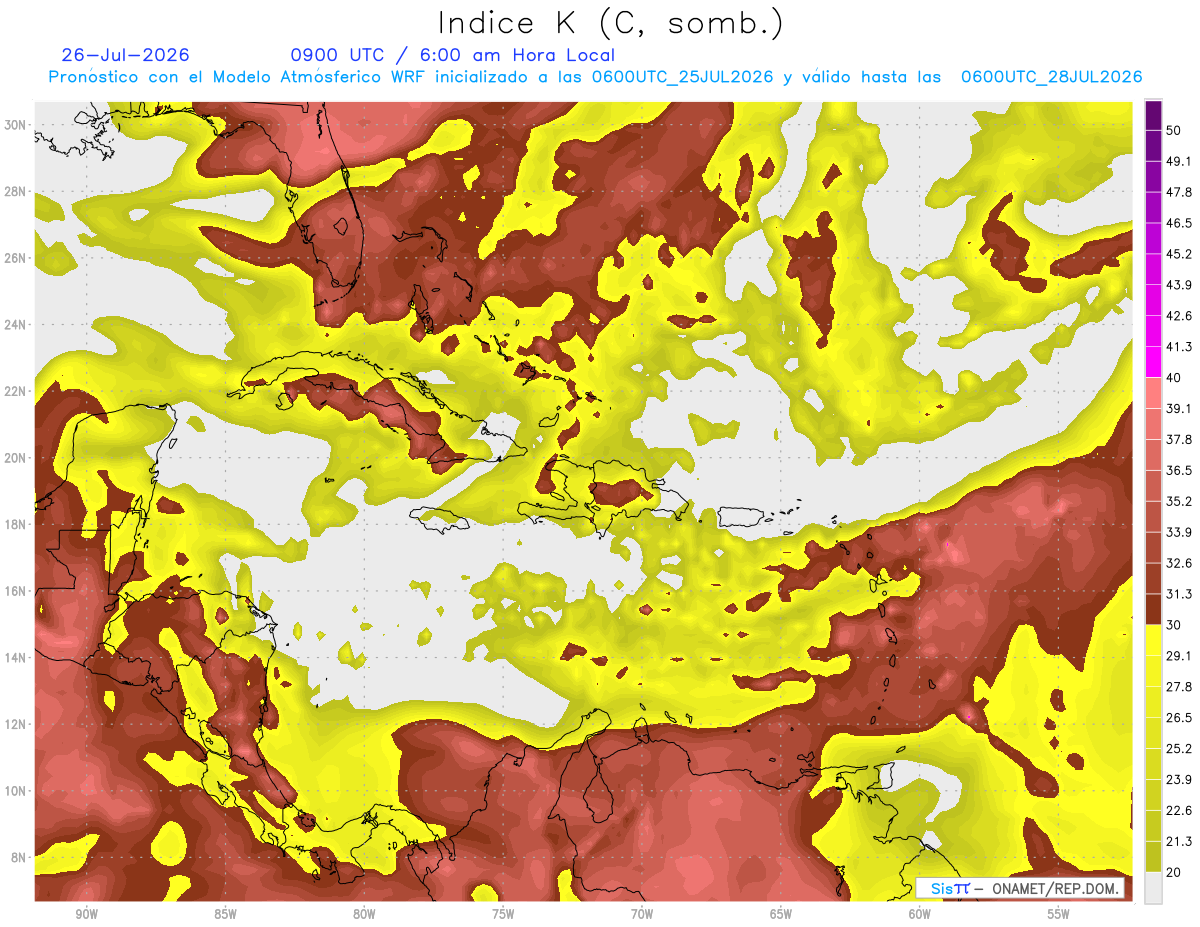
Task: Click the '26N' latitude label
Action: [17, 258]
